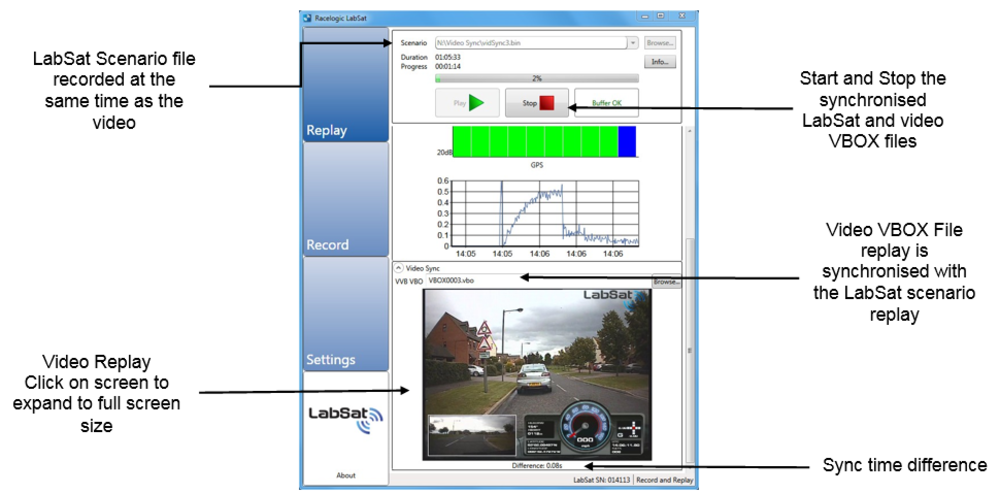Click the Buffer OK status indicator
Image resolution: width=1000 pixels, height=494 pixels.
click(606, 103)
